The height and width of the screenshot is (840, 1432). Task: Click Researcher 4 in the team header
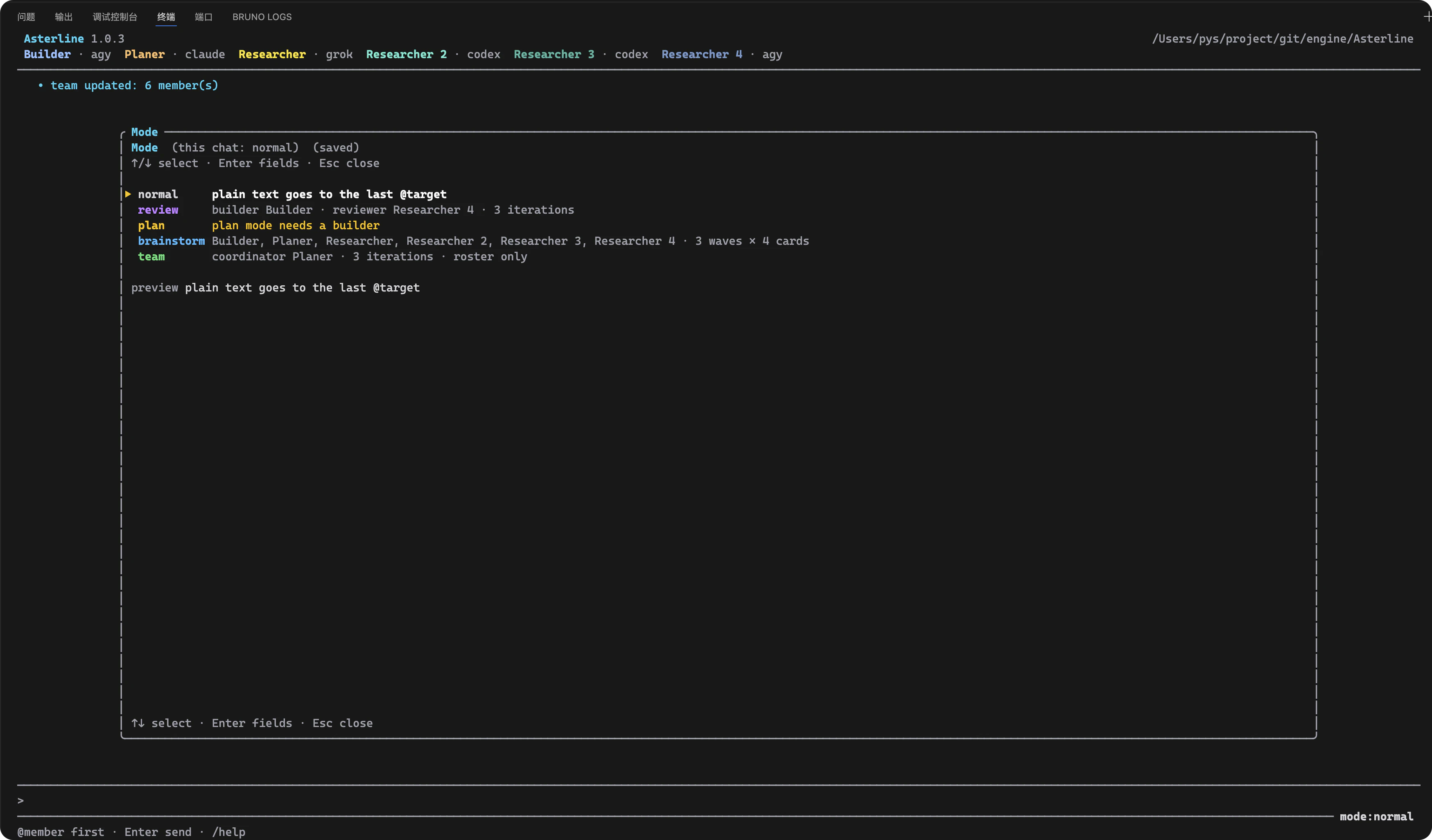point(702,54)
